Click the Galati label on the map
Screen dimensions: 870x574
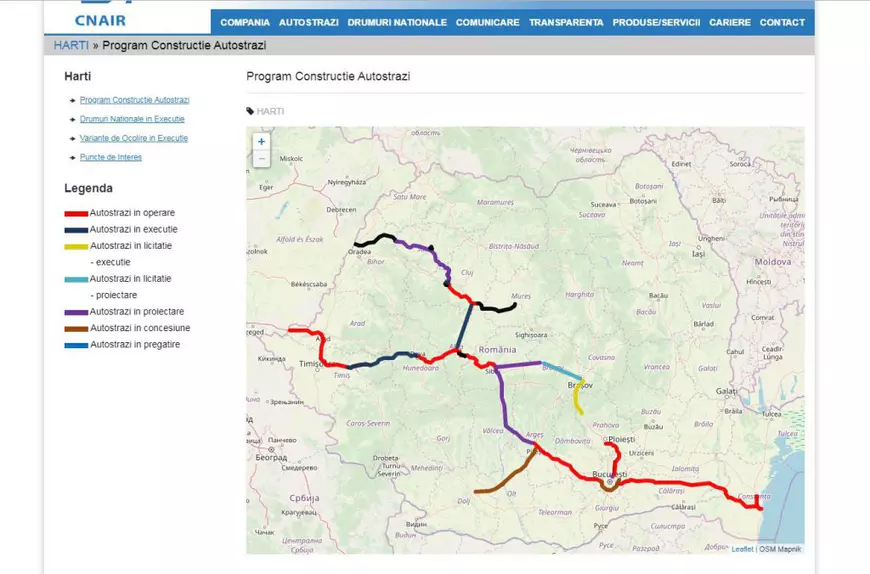click(726, 391)
